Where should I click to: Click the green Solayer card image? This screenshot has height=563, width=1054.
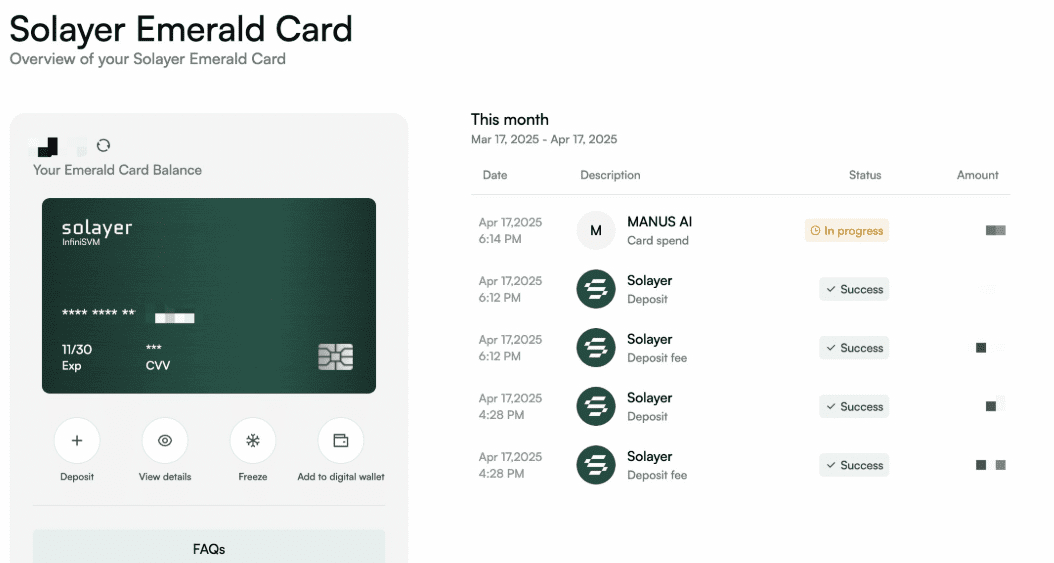[209, 296]
